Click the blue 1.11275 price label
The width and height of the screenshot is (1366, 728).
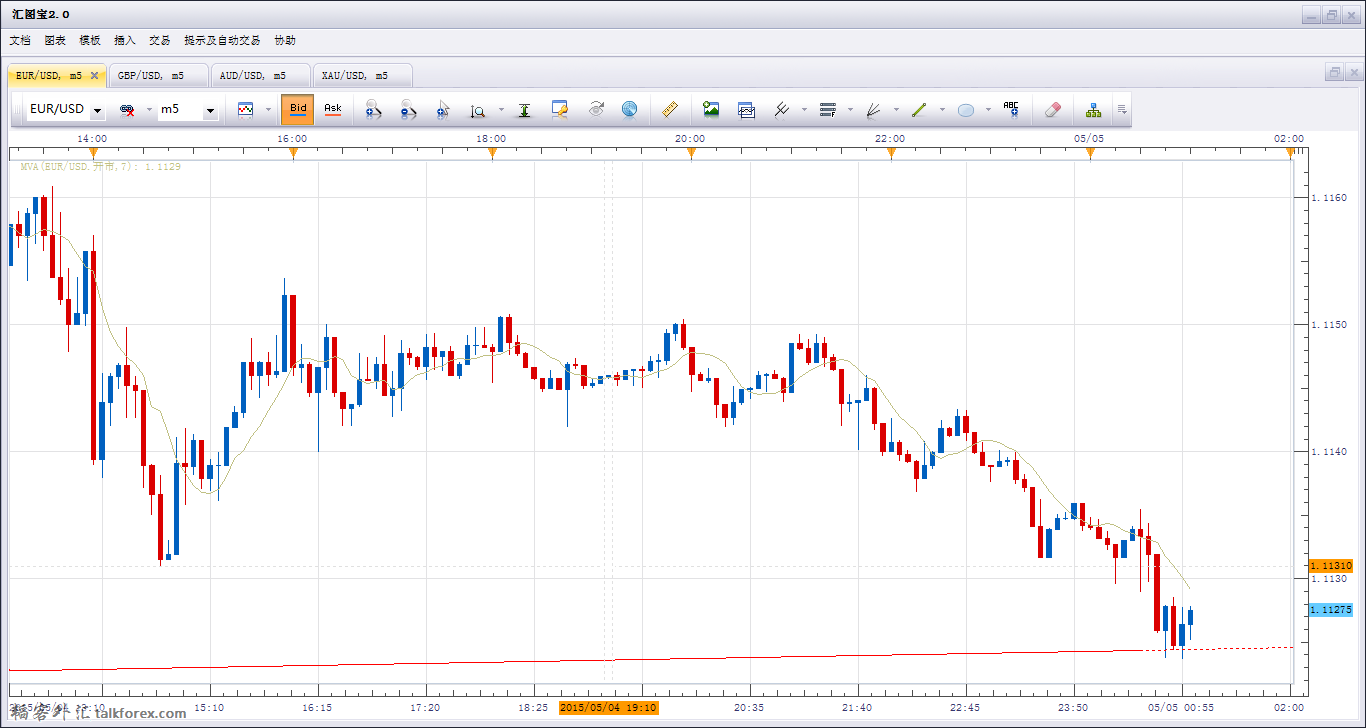pyautogui.click(x=1330, y=610)
